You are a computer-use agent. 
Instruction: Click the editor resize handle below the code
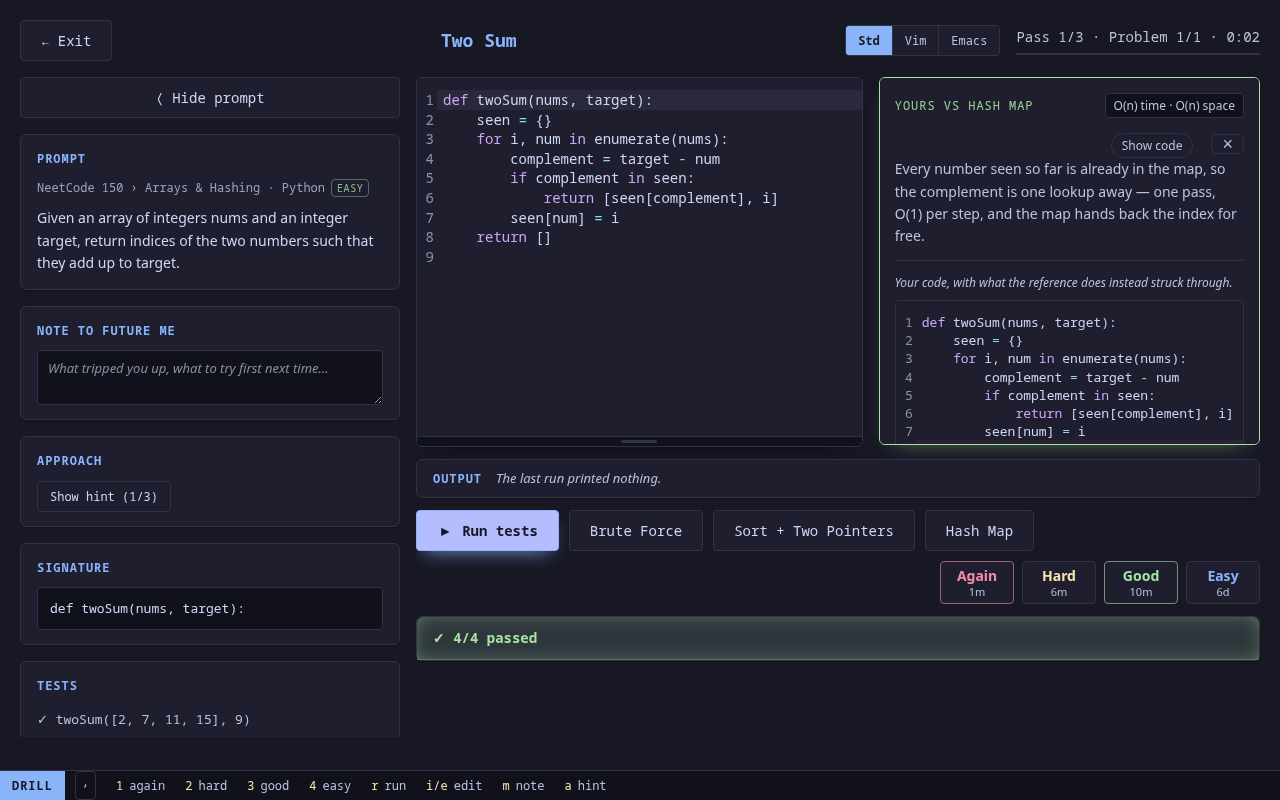click(639, 441)
